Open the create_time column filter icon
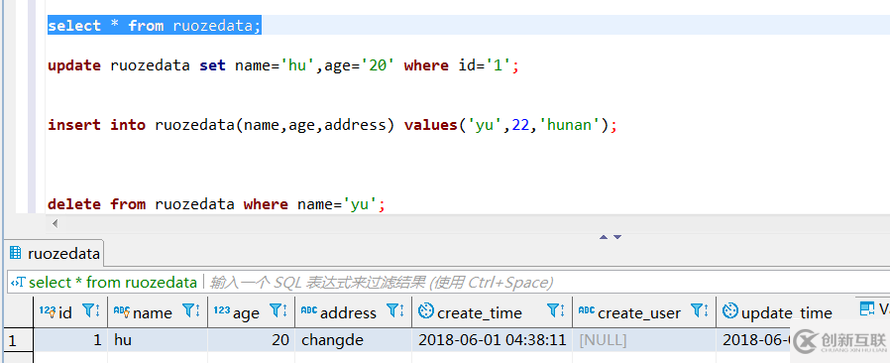This screenshot has width=890, height=363. (556, 311)
